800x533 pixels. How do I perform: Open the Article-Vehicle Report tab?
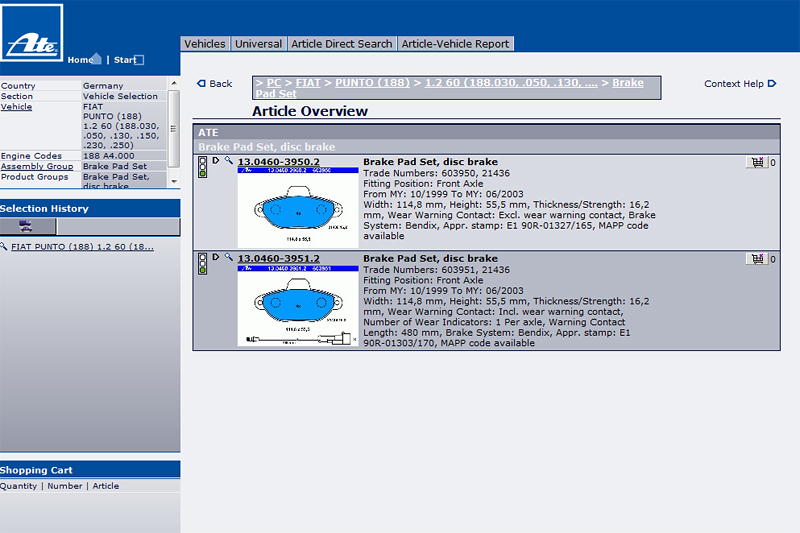coord(455,44)
